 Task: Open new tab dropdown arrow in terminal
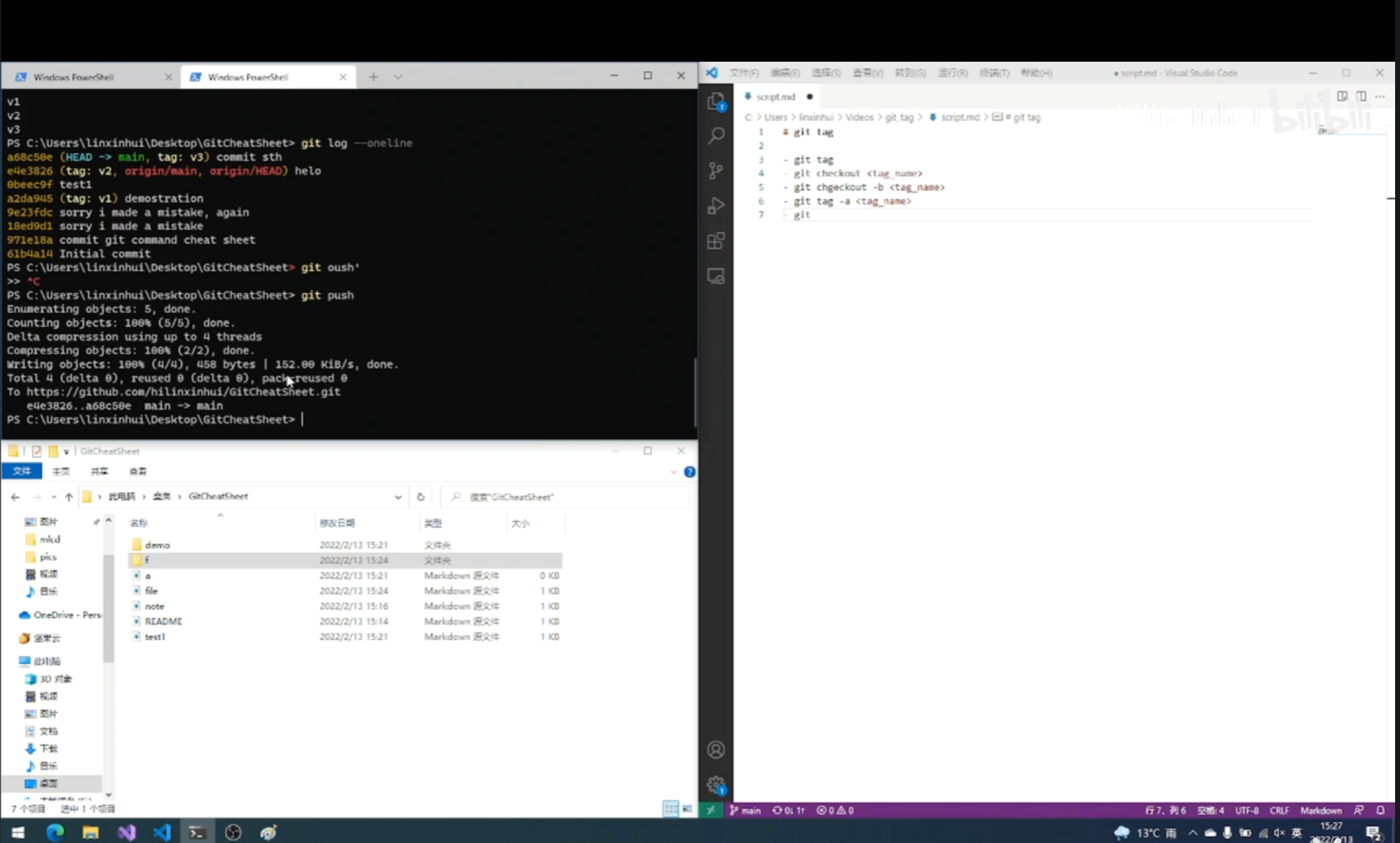[x=398, y=76]
